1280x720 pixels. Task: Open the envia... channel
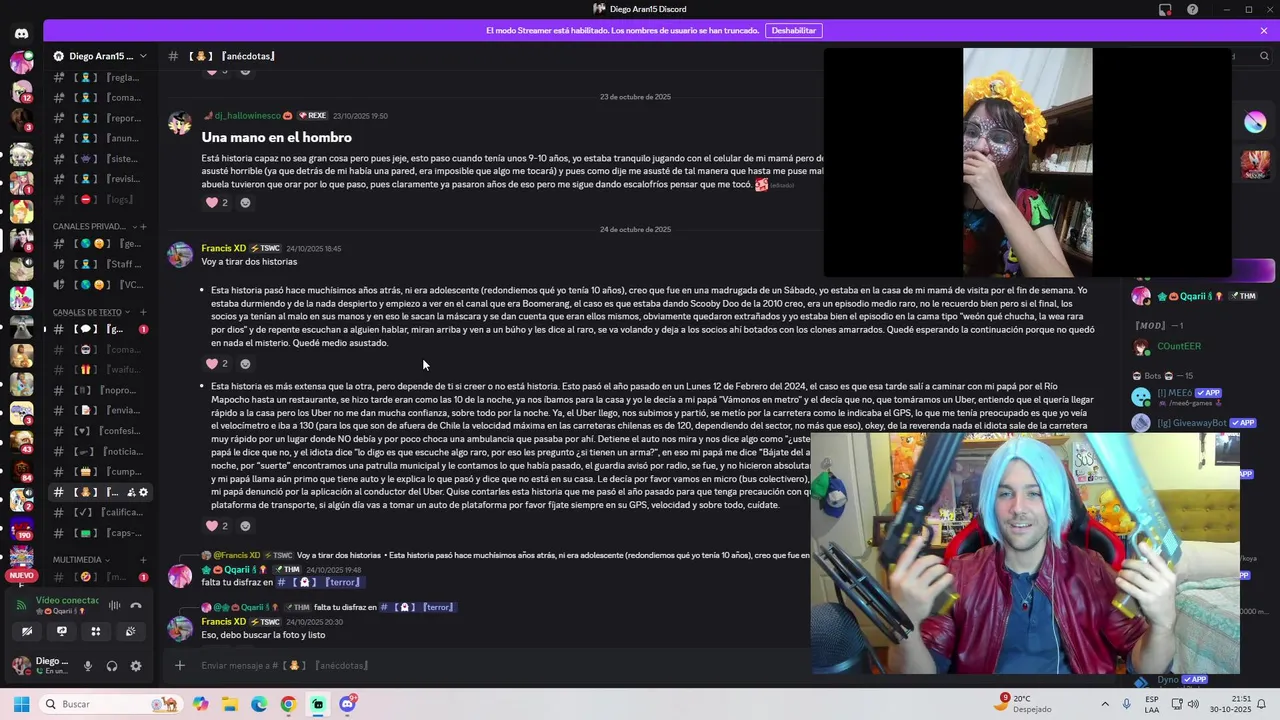tap(100, 410)
